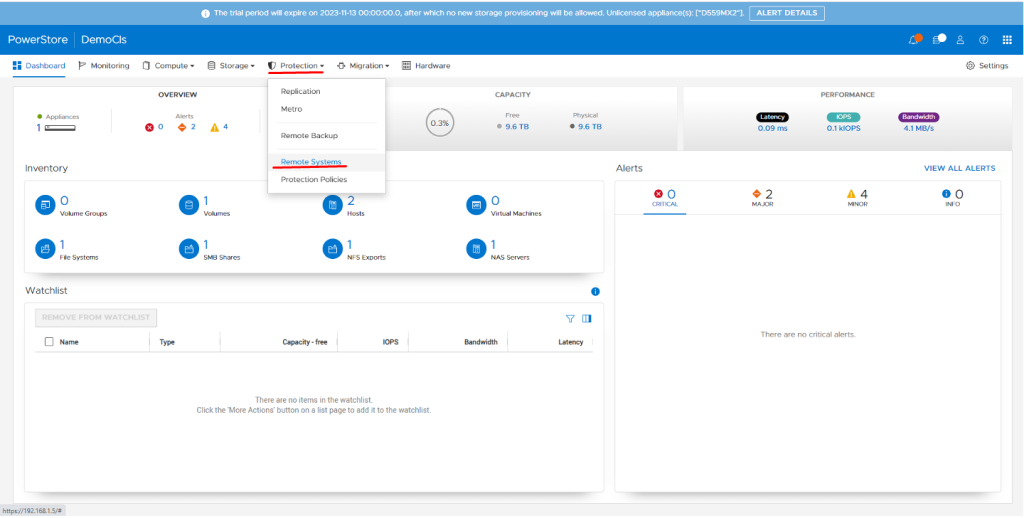Viewport: 1024px width, 518px height.
Task: Click the Volume Groups inventory icon
Action: 45,205
